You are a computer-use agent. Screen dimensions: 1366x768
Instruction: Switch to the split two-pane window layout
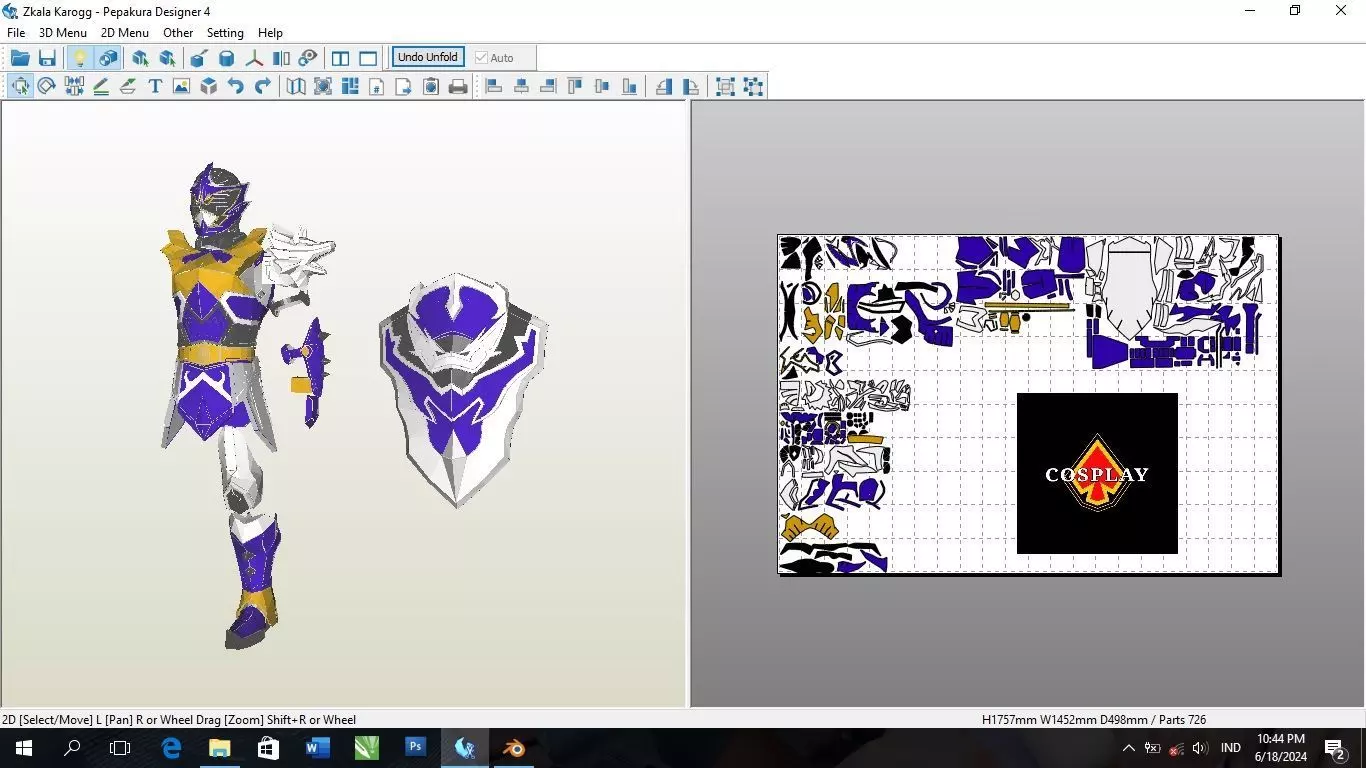(x=340, y=58)
